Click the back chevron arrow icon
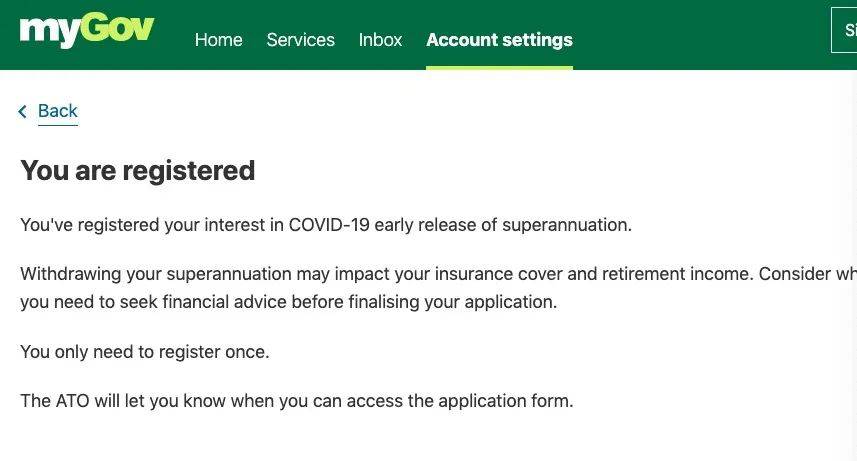The image size is (857, 461). pyautogui.click(x=22, y=112)
